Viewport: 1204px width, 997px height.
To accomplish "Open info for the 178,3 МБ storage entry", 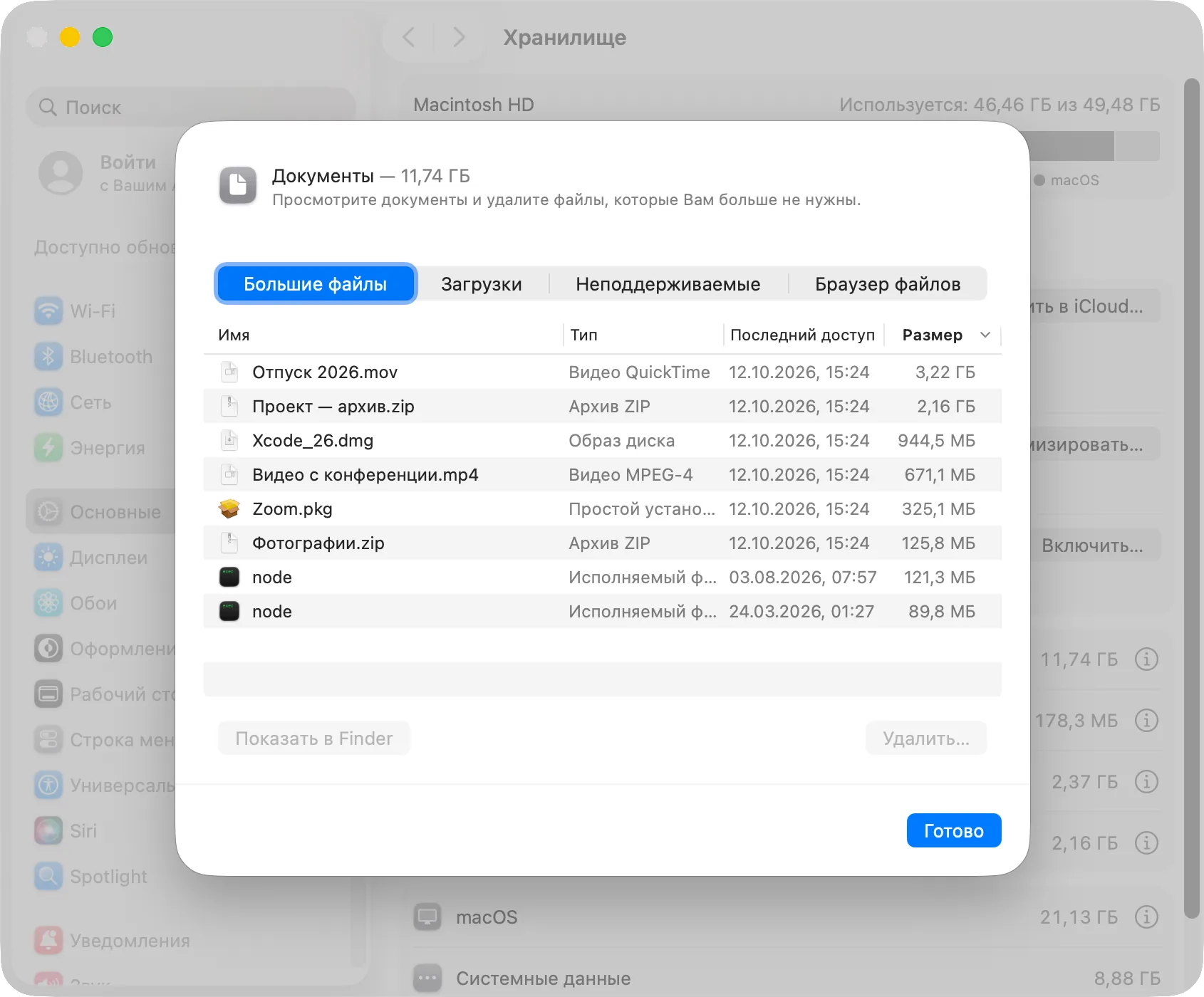I will (x=1146, y=720).
